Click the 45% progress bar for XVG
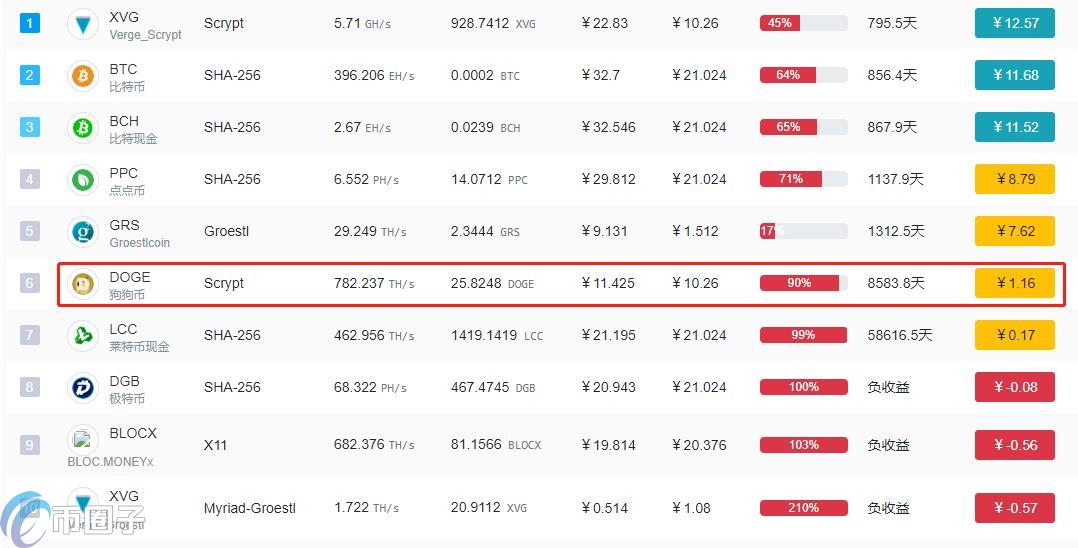 tap(804, 23)
